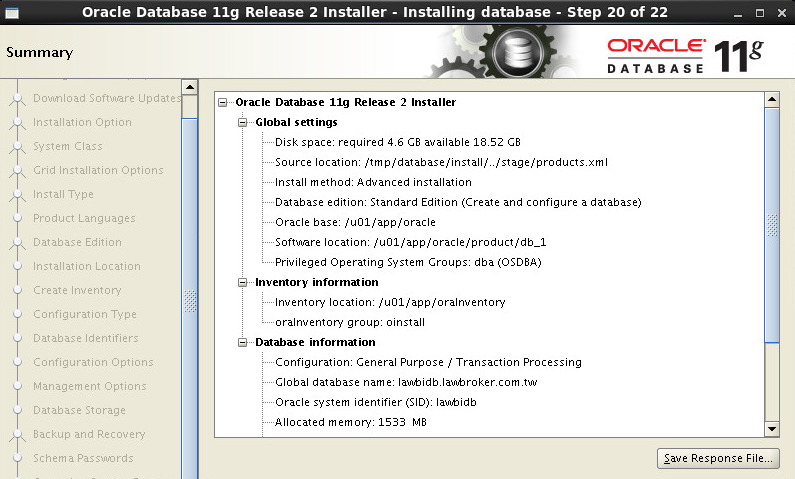Select Configuration Type step
This screenshot has width=795, height=479.
click(x=85, y=314)
